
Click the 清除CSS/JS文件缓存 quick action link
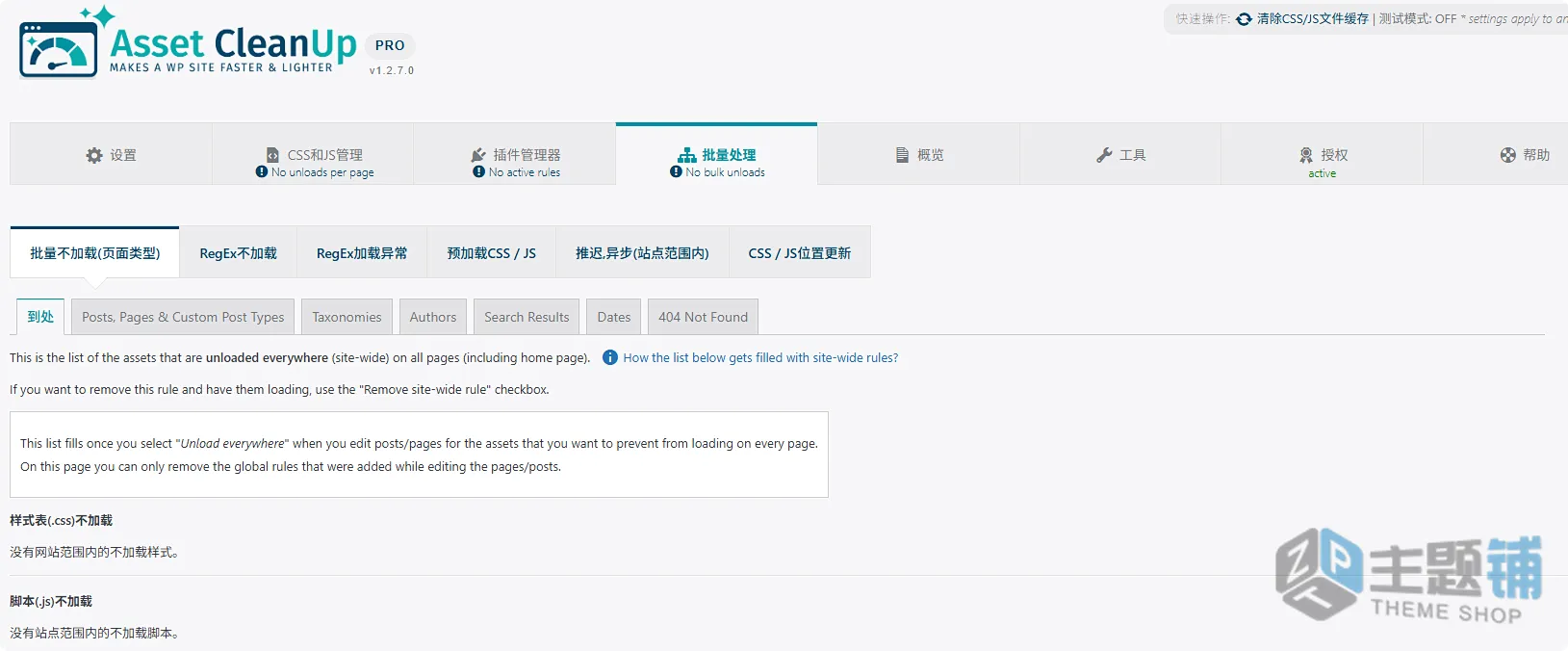click(x=1312, y=19)
